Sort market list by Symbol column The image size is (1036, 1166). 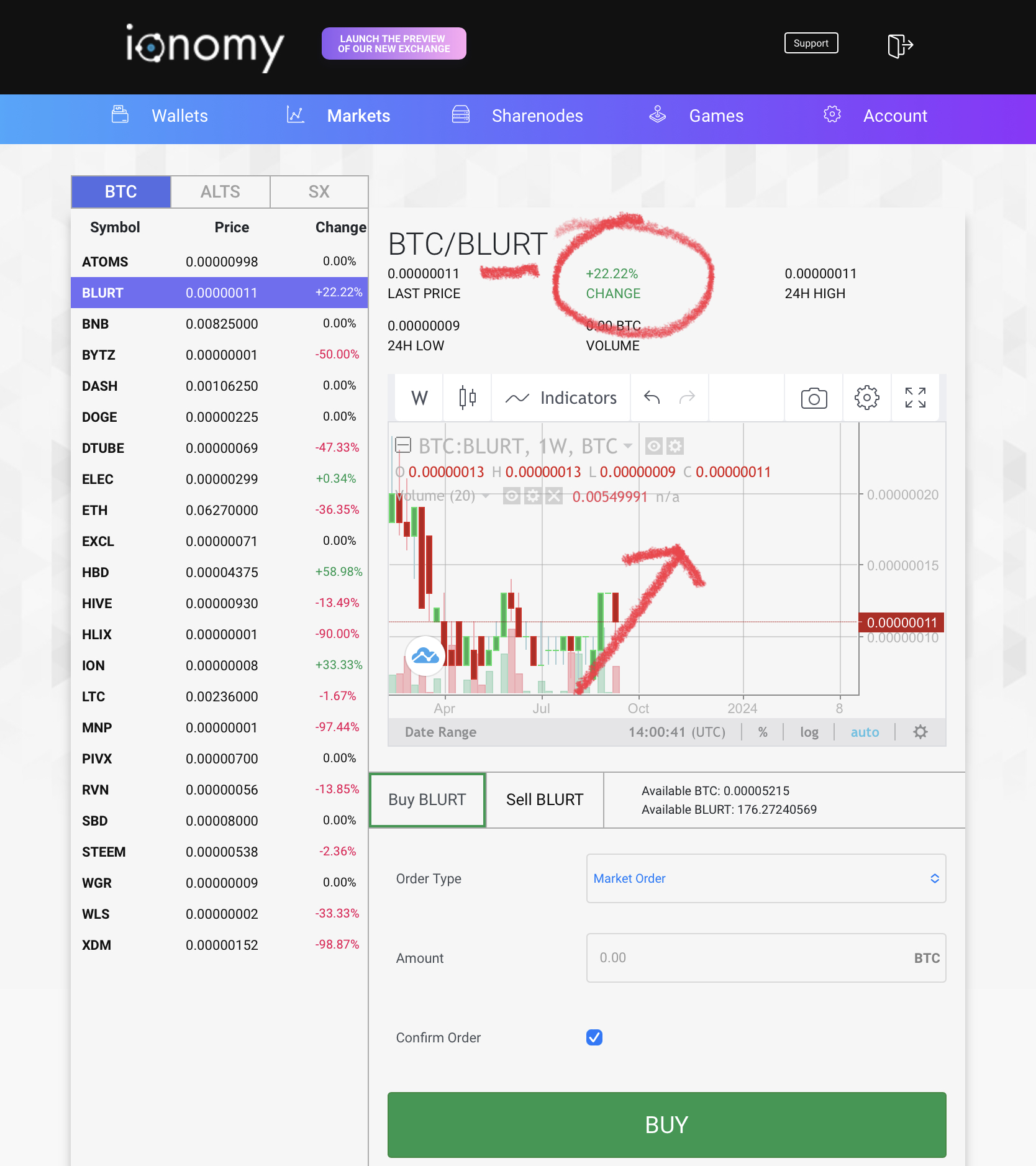pos(115,227)
